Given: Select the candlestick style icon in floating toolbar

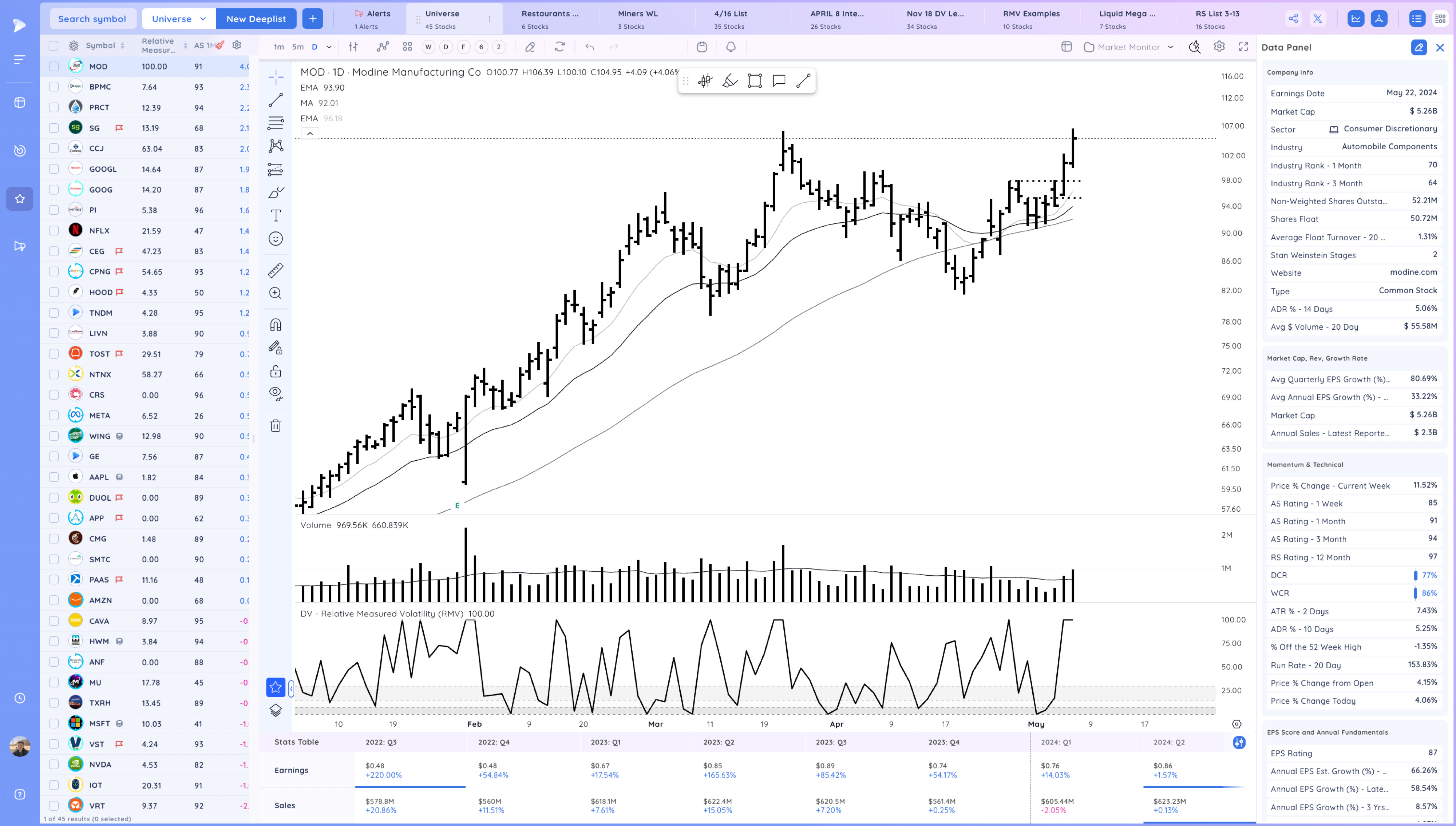Looking at the screenshot, I should (705, 81).
